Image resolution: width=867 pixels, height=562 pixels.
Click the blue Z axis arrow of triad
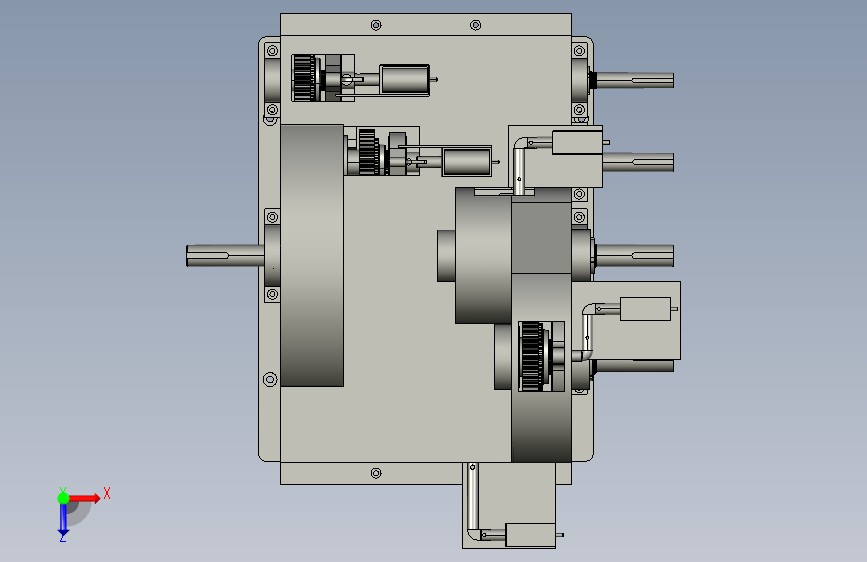63,520
